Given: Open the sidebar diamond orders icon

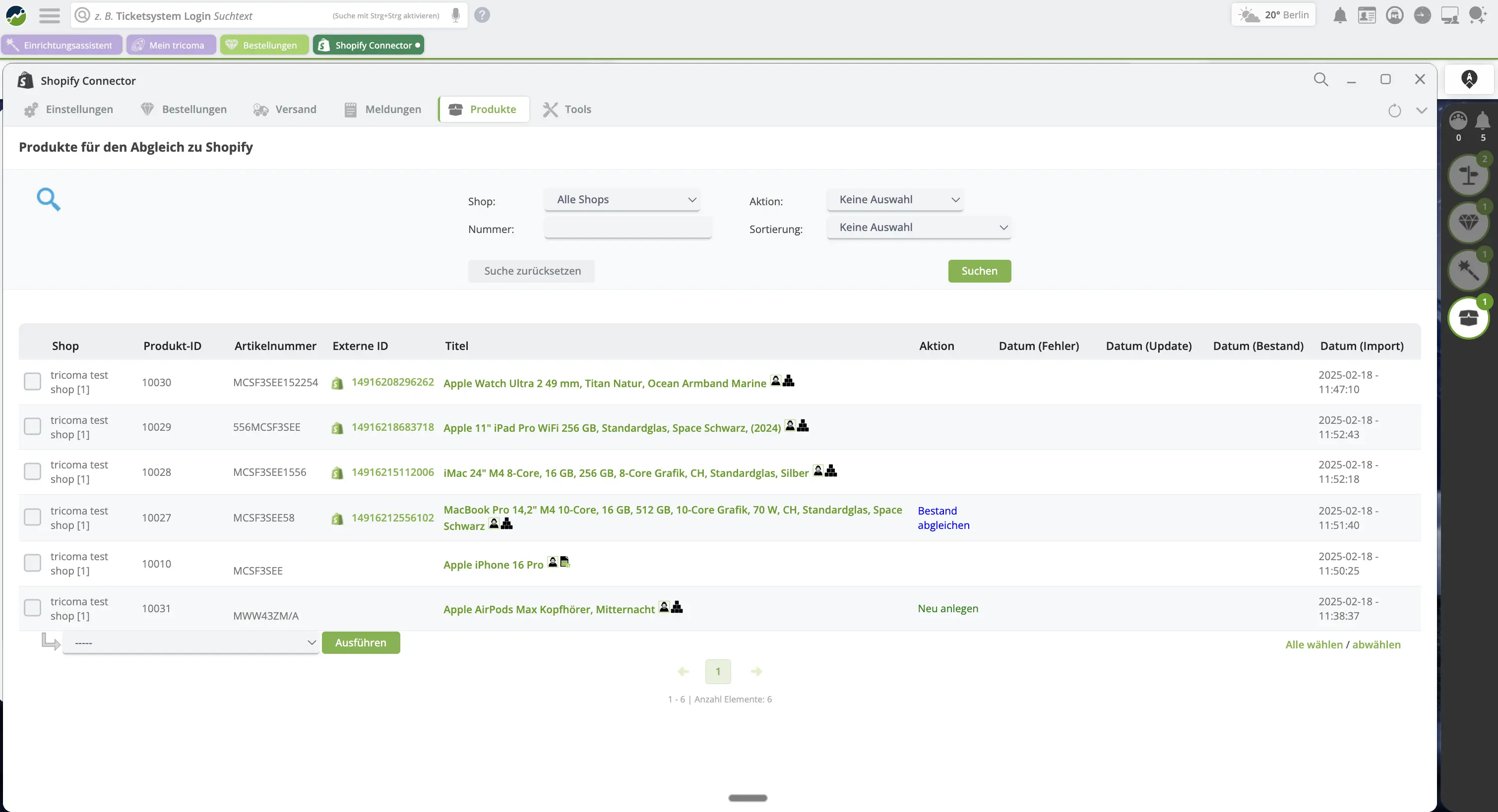Looking at the screenshot, I should (x=1468, y=223).
